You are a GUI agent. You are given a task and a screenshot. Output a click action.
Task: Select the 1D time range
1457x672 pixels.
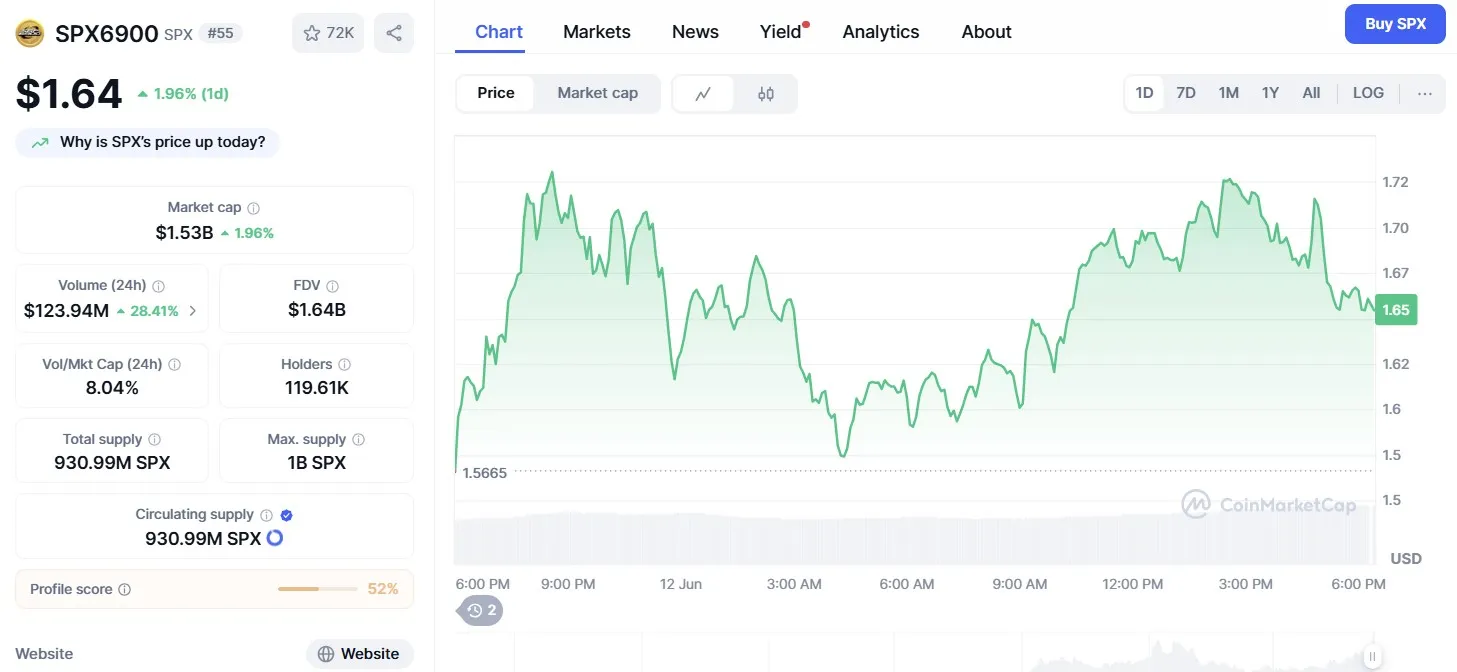coord(1145,93)
